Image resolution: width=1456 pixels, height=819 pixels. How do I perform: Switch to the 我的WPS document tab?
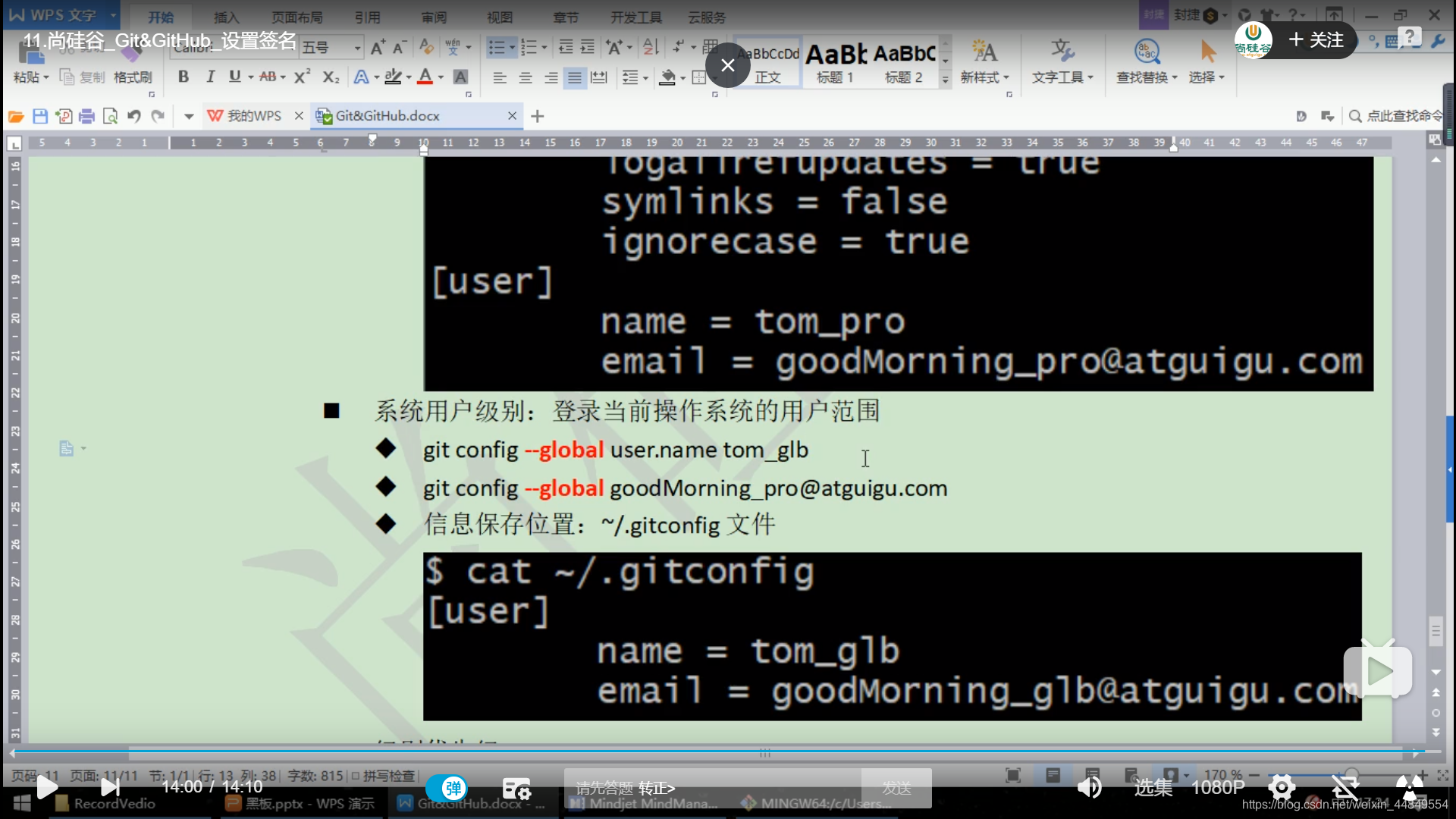pos(254,116)
